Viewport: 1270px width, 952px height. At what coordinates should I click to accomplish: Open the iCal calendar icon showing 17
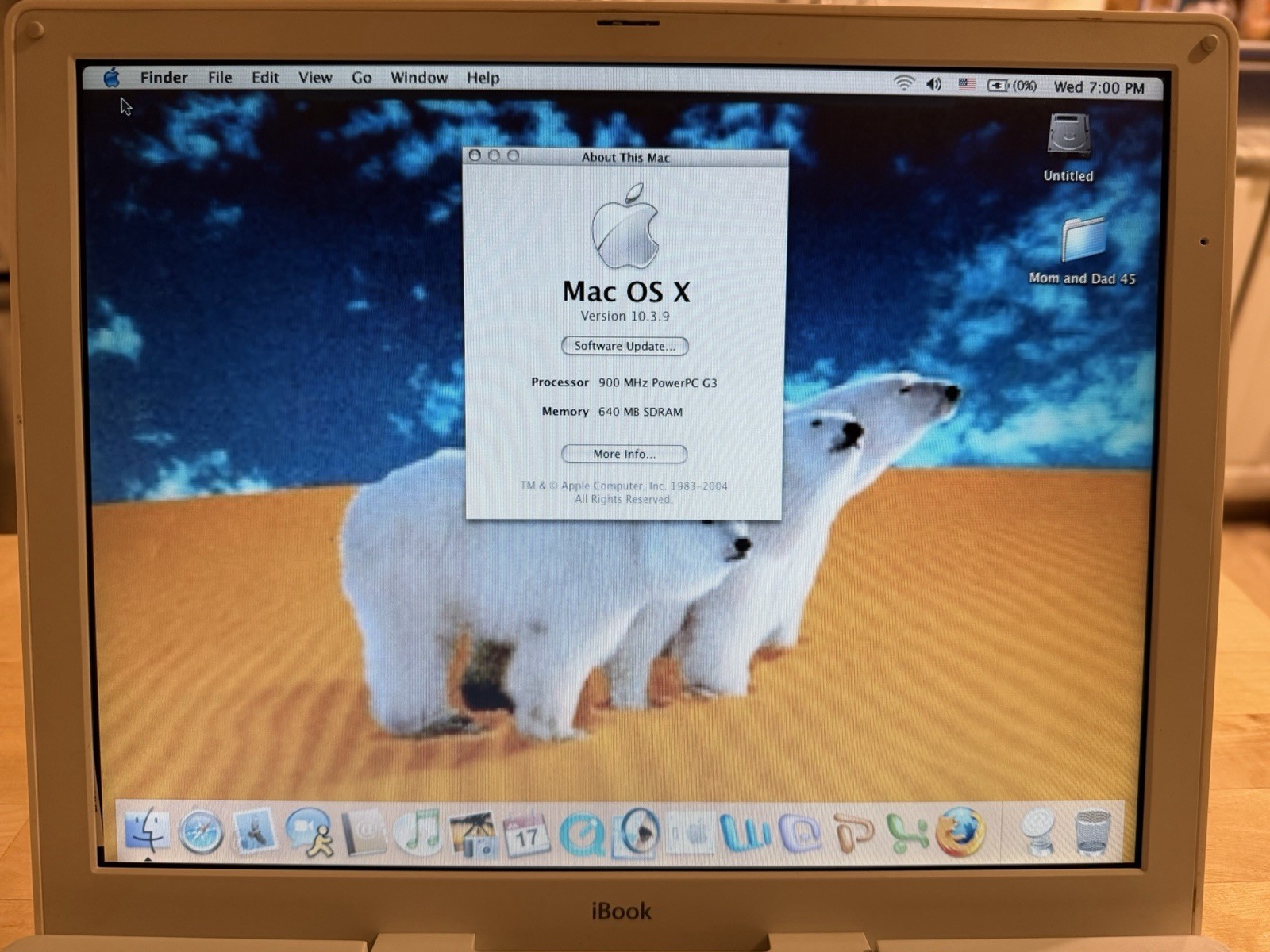[526, 835]
